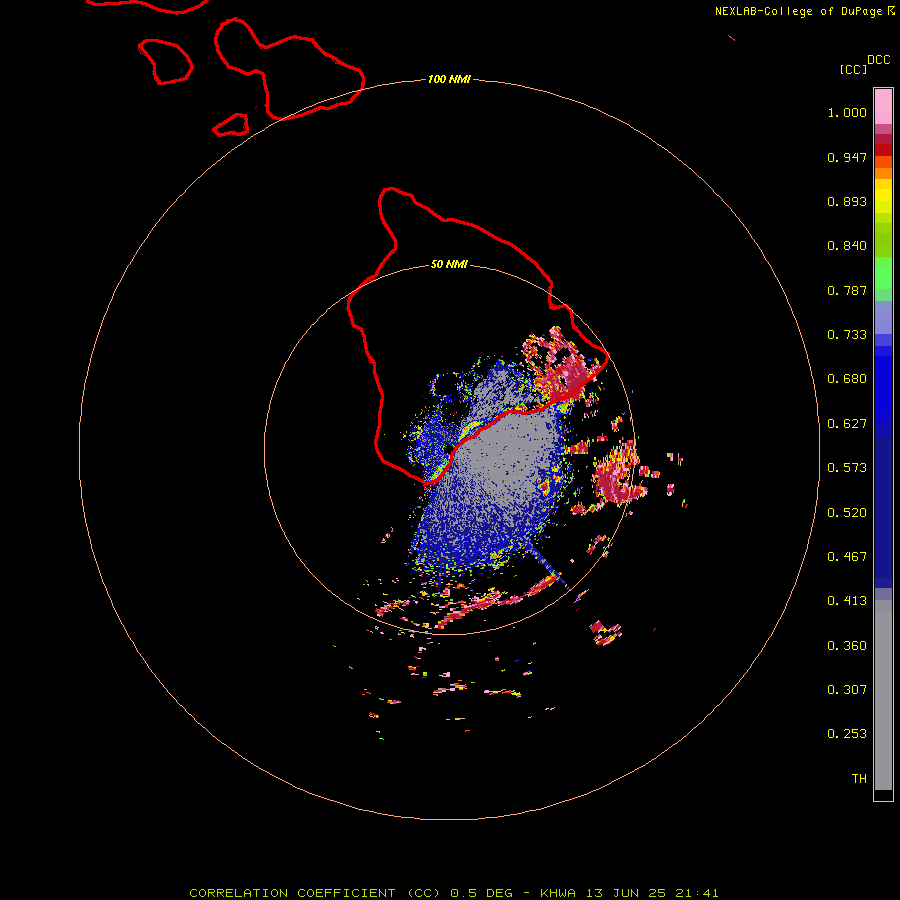The height and width of the screenshot is (900, 900).
Task: Click the bright green band of the color bar
Action: [x=883, y=273]
